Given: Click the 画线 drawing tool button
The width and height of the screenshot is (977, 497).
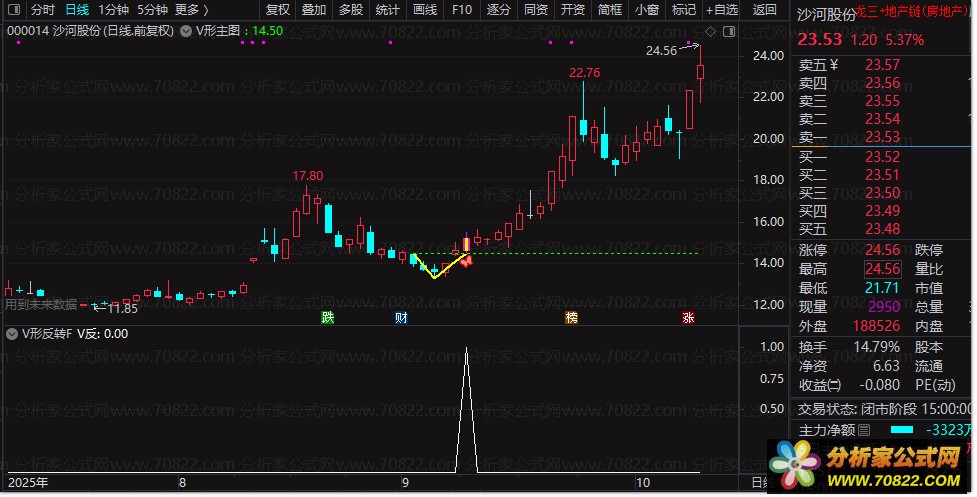Looking at the screenshot, I should (x=425, y=10).
